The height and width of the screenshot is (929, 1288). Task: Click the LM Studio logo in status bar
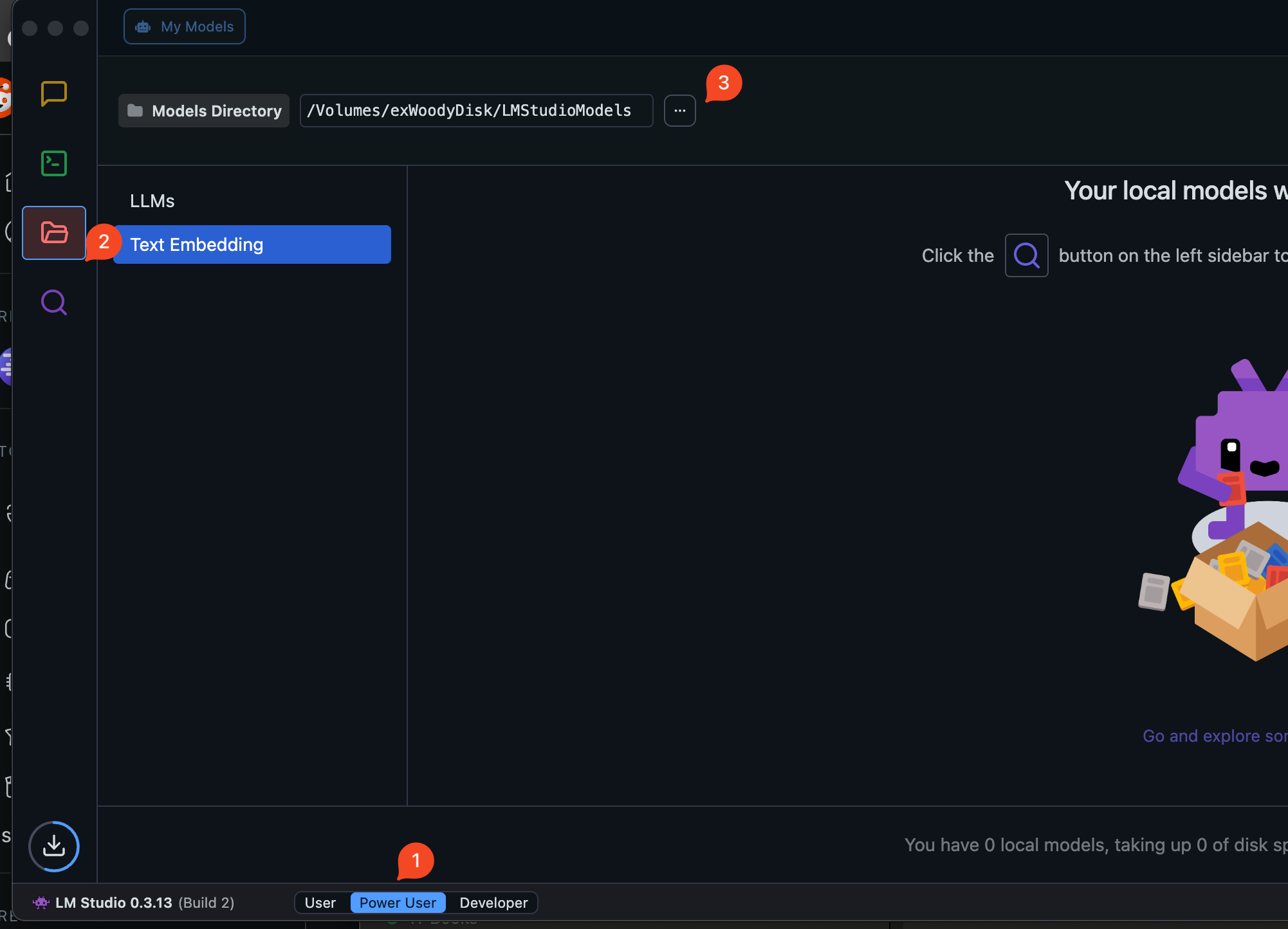coord(41,903)
